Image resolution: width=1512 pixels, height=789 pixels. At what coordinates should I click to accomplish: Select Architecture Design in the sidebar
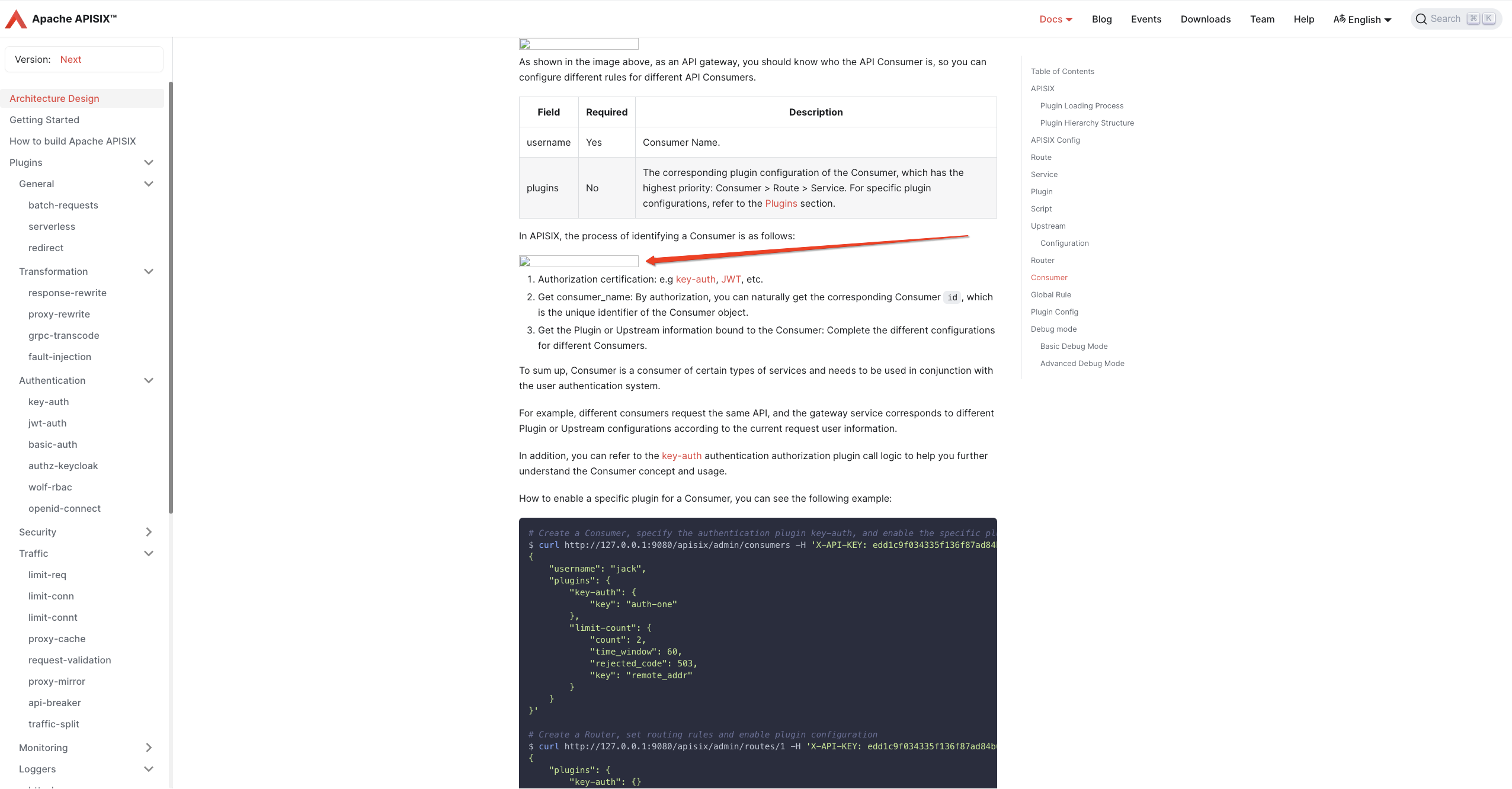[x=55, y=98]
